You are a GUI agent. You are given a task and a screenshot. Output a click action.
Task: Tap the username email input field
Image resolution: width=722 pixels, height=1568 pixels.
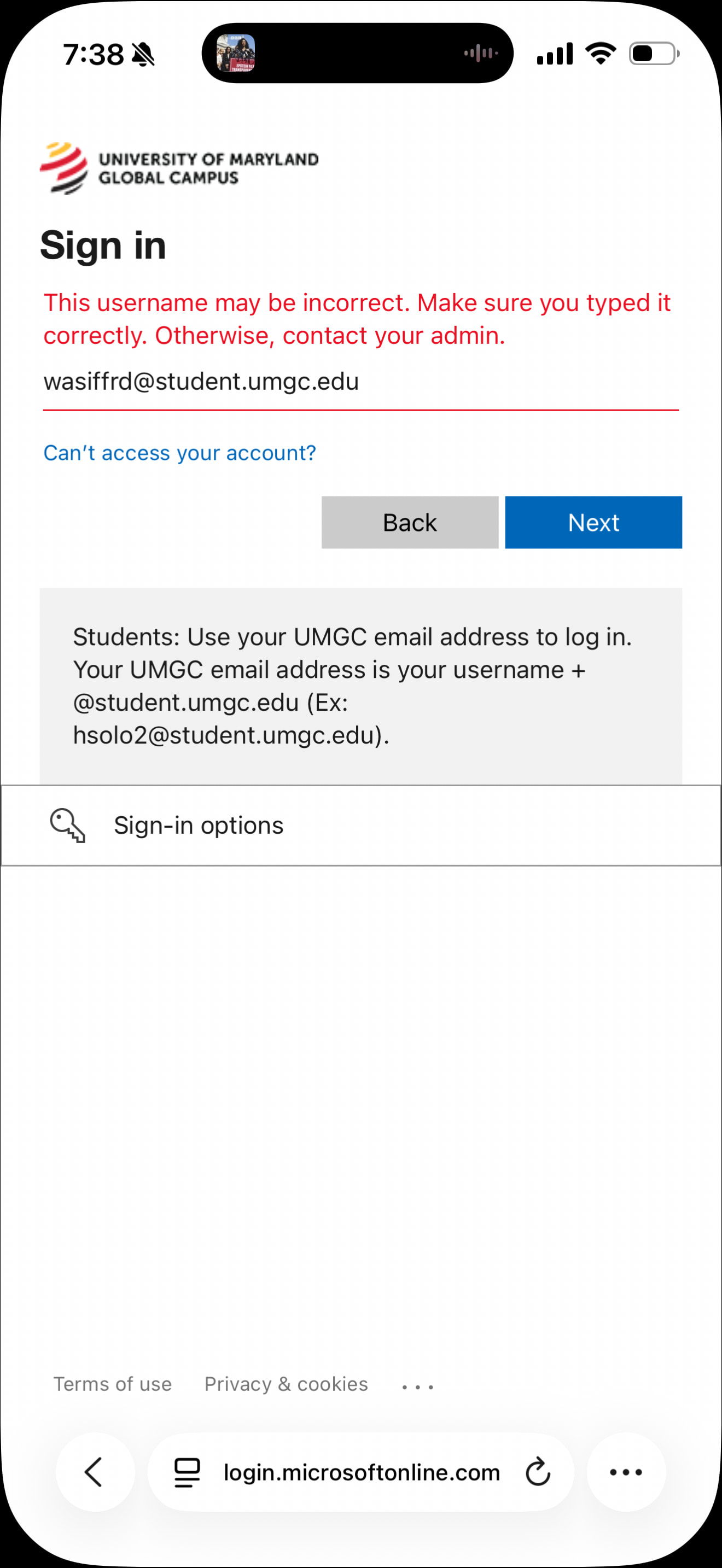[360, 382]
